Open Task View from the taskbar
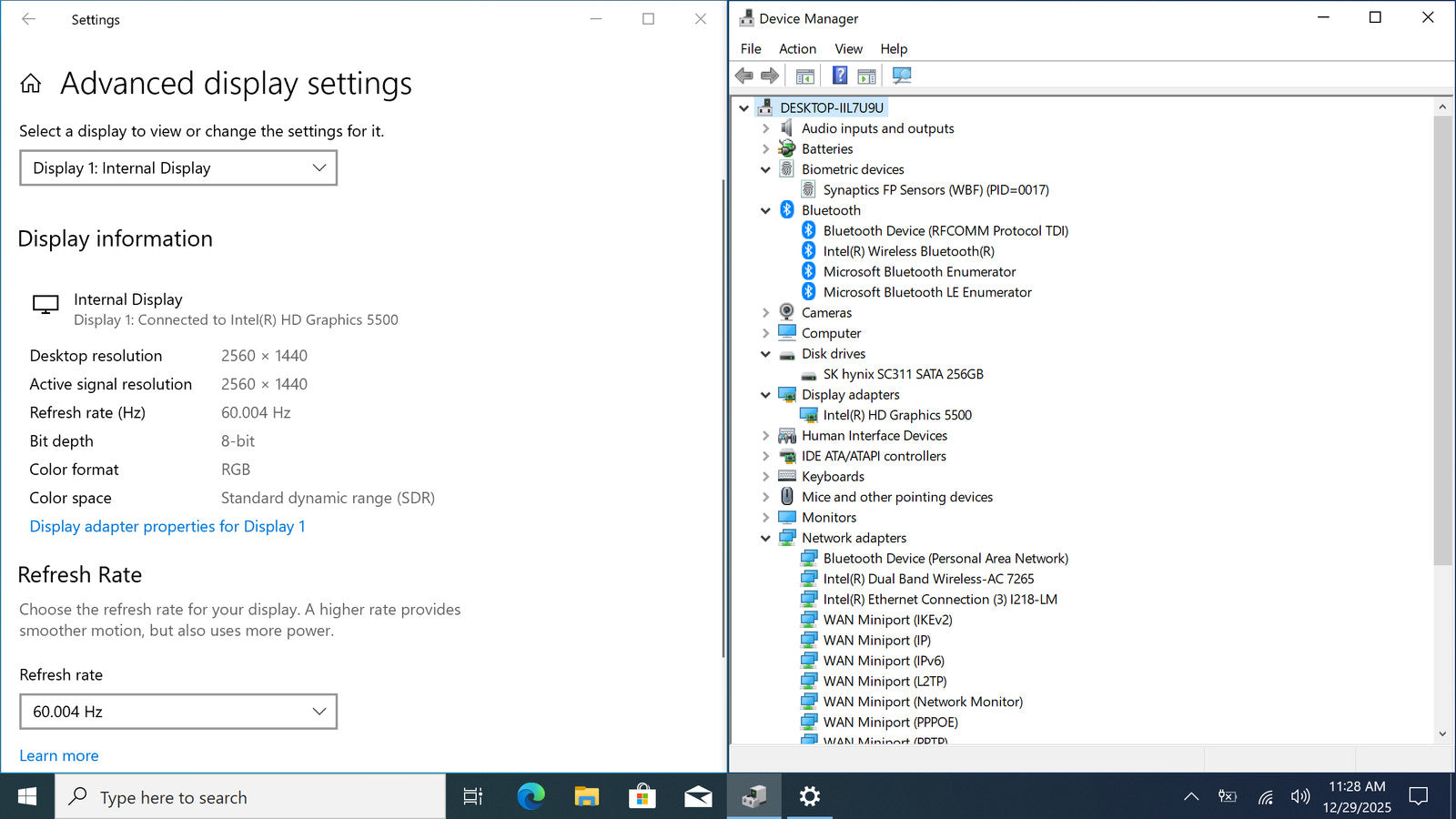This screenshot has width=1456, height=819. point(473,797)
